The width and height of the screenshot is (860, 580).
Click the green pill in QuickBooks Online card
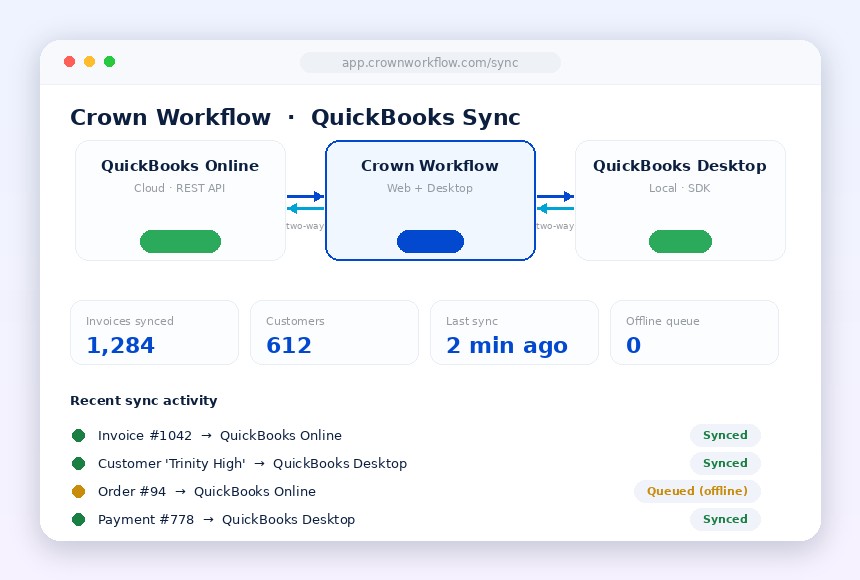pyautogui.click(x=180, y=241)
